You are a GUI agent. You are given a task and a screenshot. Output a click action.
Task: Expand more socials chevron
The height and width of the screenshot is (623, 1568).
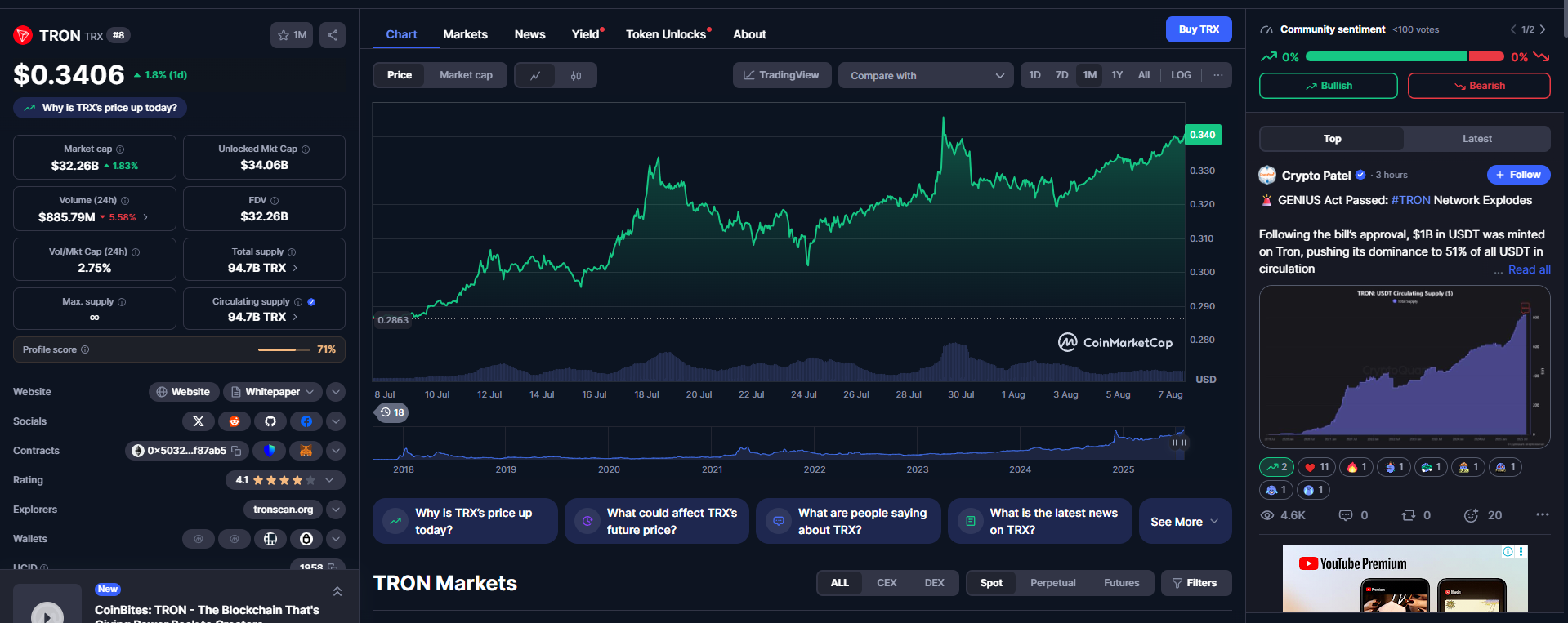pyautogui.click(x=336, y=421)
